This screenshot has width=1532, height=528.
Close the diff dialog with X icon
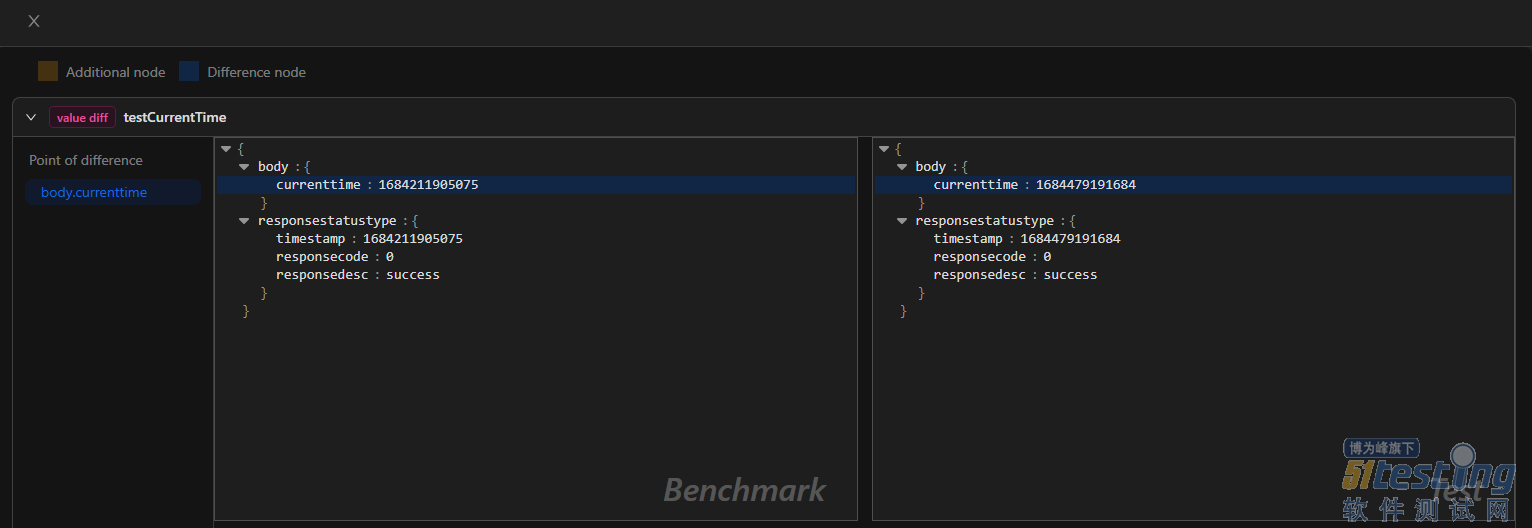(34, 21)
